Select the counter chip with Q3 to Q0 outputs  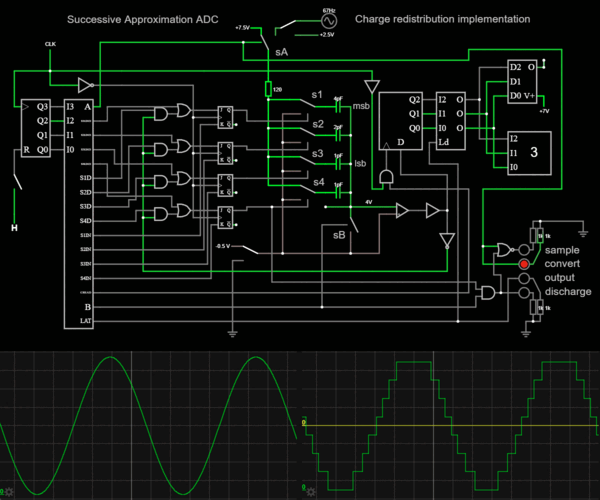pyautogui.click(x=36, y=128)
